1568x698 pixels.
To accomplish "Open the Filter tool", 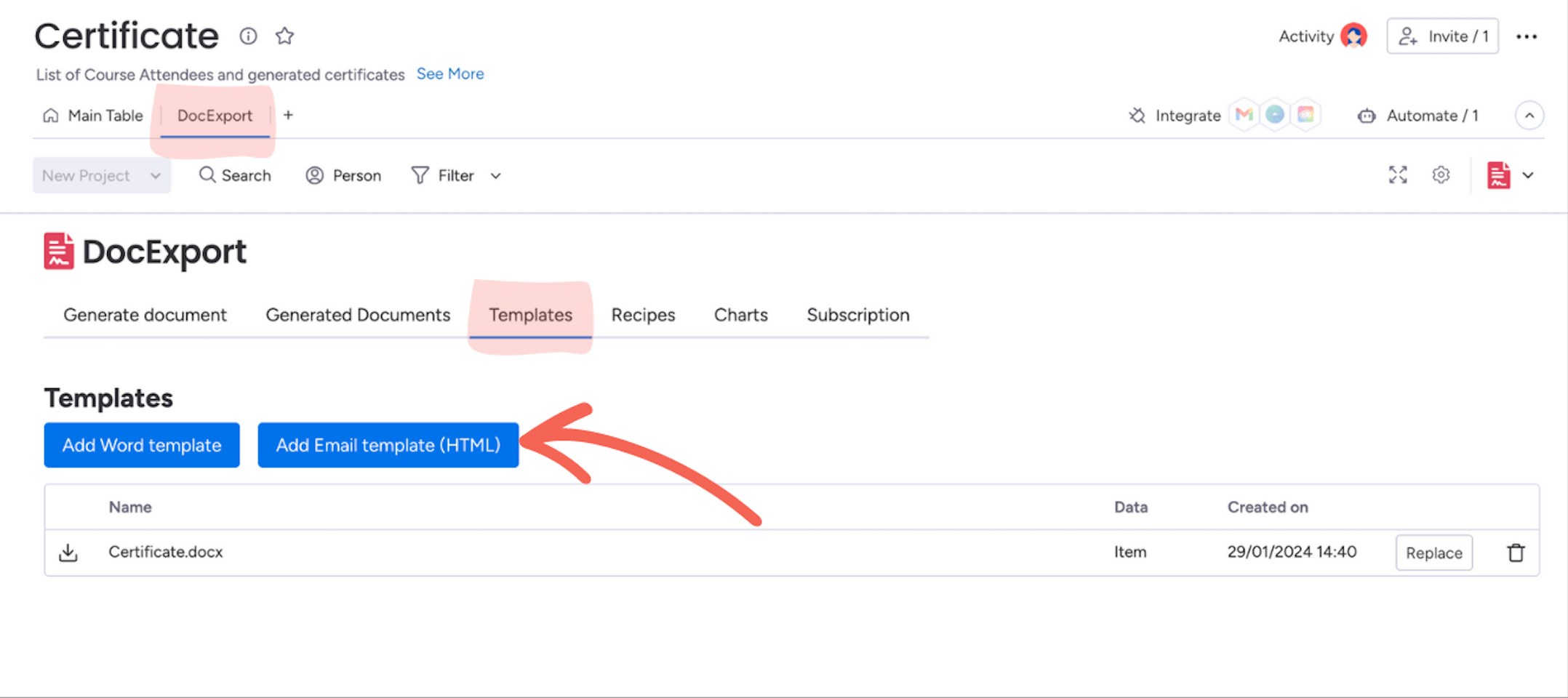I will click(443, 175).
